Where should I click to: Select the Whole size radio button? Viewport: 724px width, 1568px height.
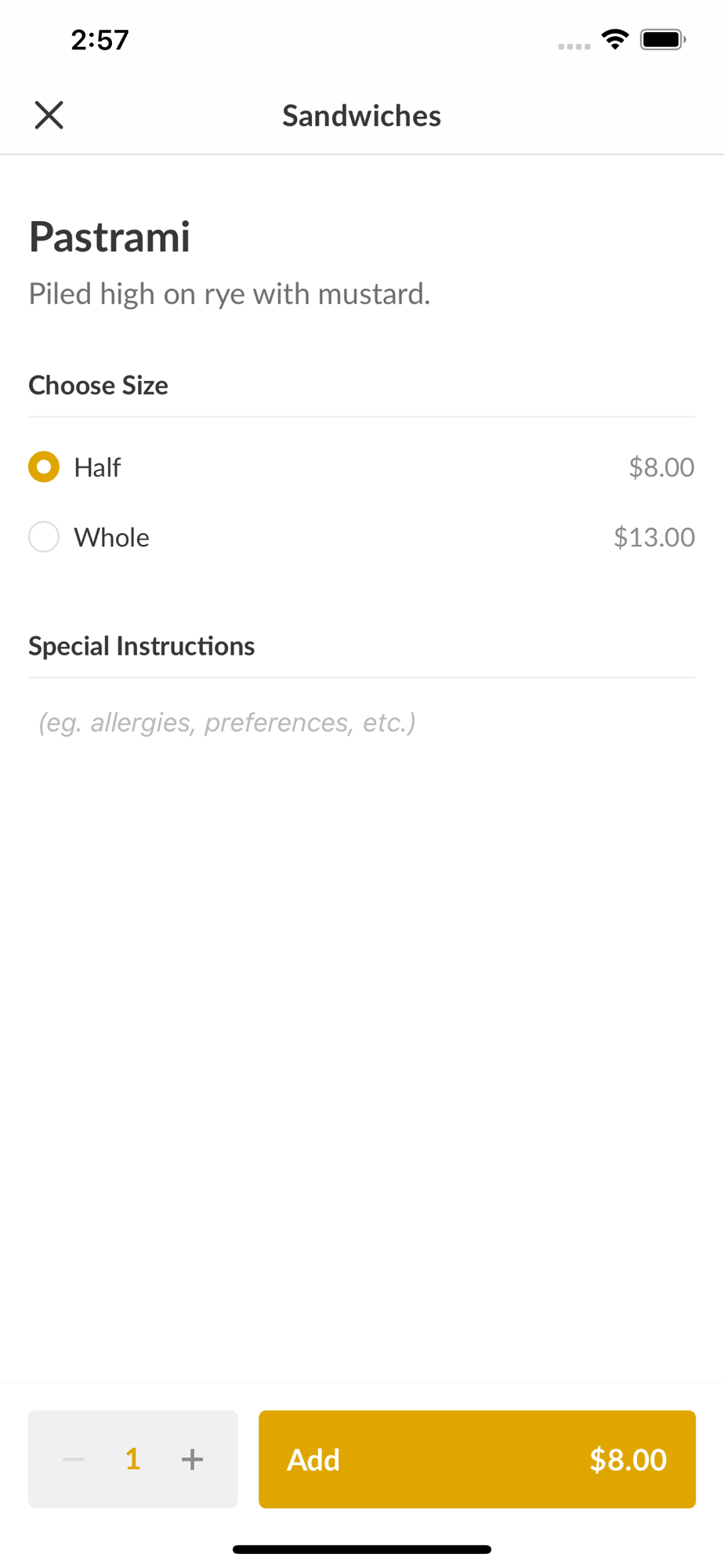pyautogui.click(x=44, y=537)
